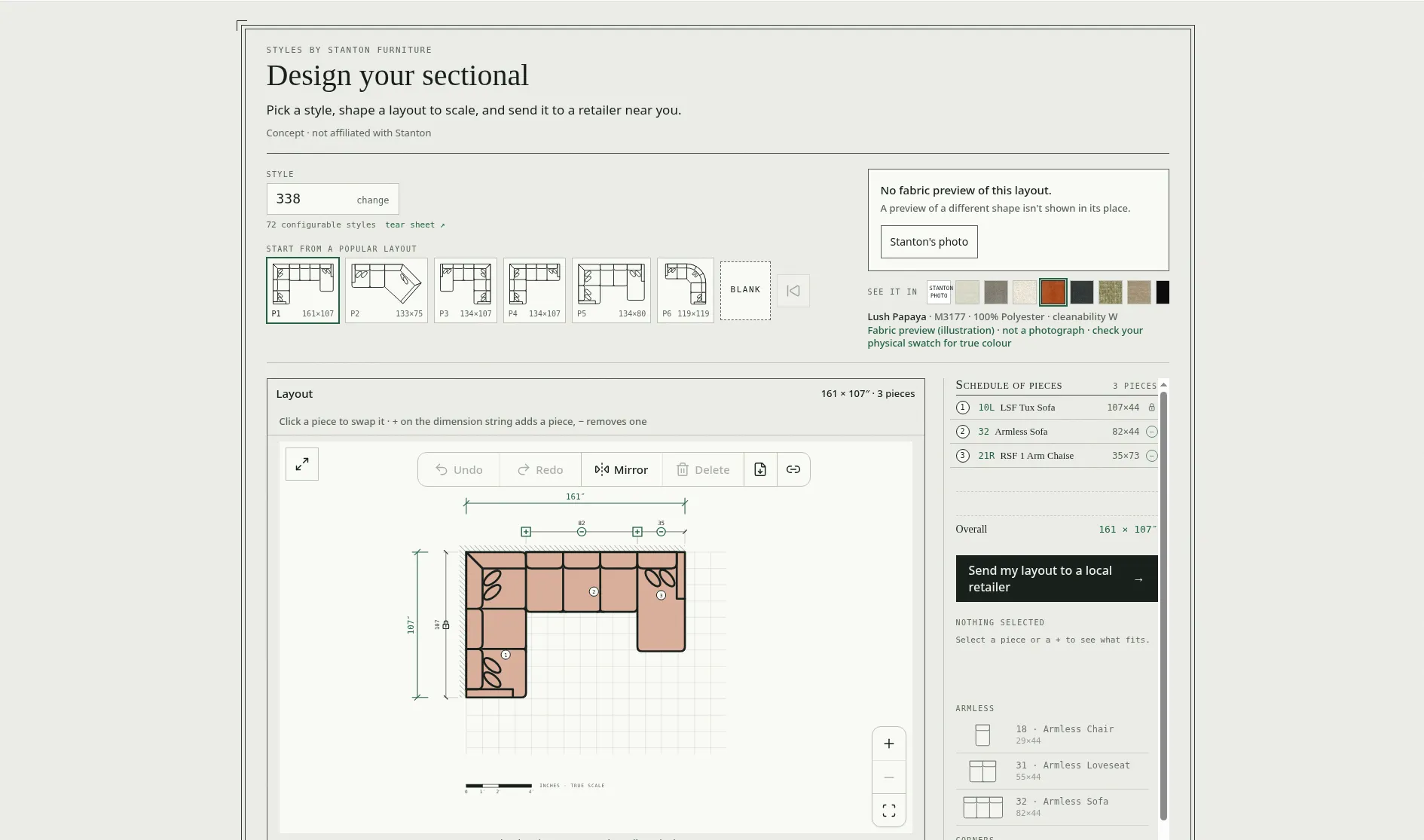
Task: Select the black fabric swatch
Action: pos(1163,292)
